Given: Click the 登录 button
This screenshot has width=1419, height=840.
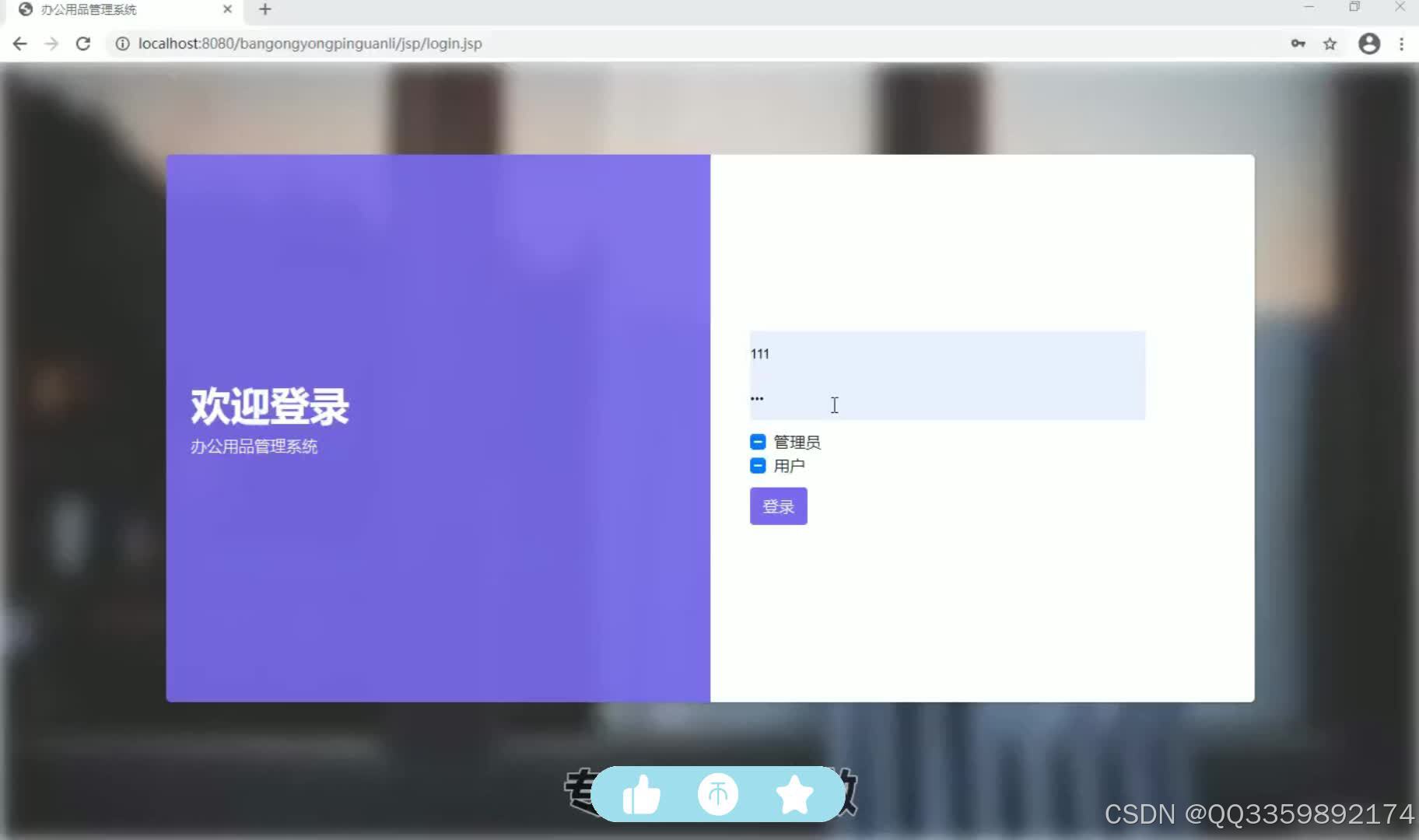Looking at the screenshot, I should (779, 506).
